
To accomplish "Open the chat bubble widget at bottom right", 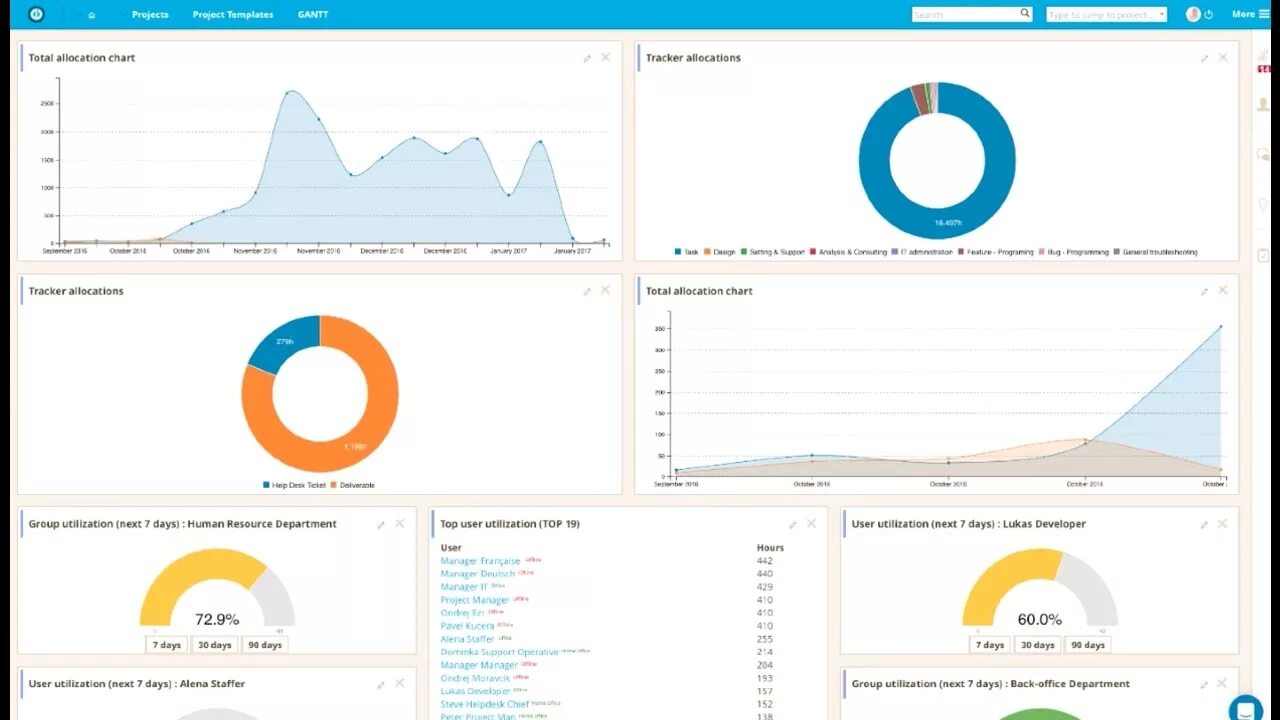I will (1246, 709).
